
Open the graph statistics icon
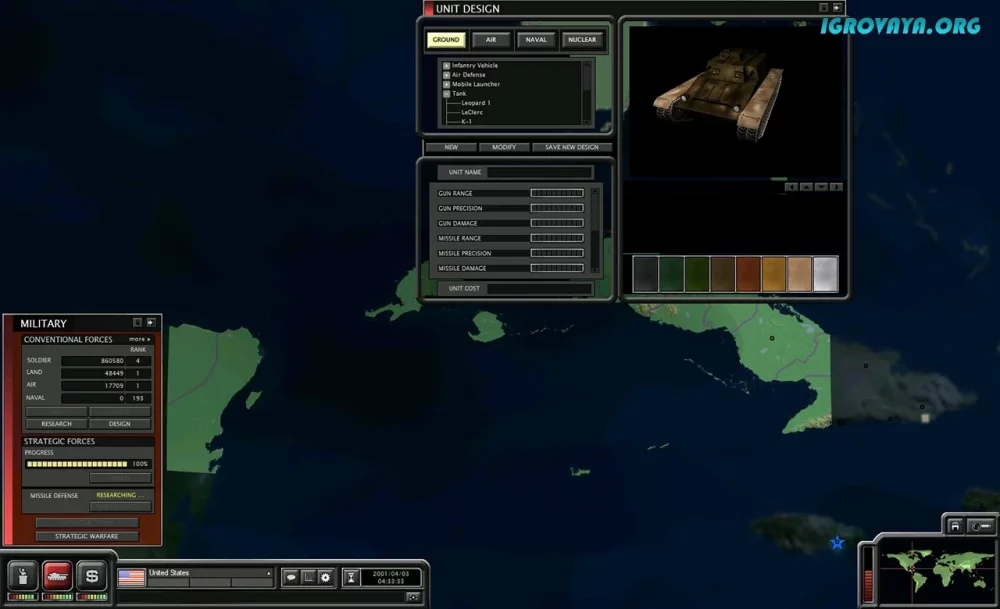click(x=308, y=577)
